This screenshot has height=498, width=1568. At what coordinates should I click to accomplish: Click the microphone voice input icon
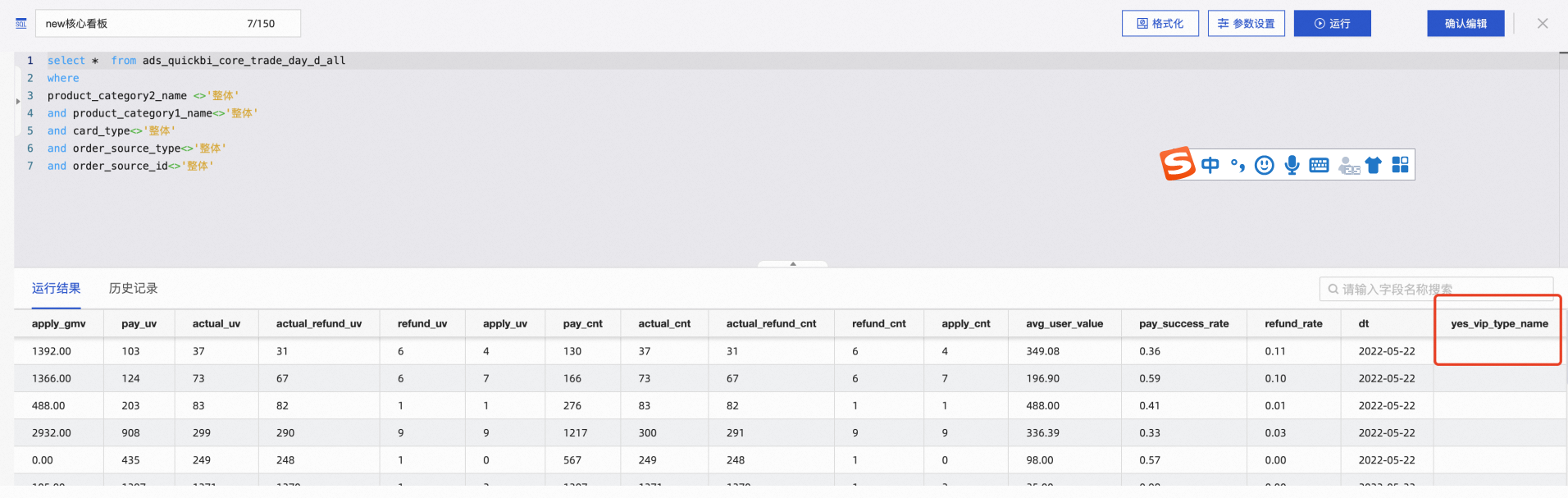[x=1292, y=165]
